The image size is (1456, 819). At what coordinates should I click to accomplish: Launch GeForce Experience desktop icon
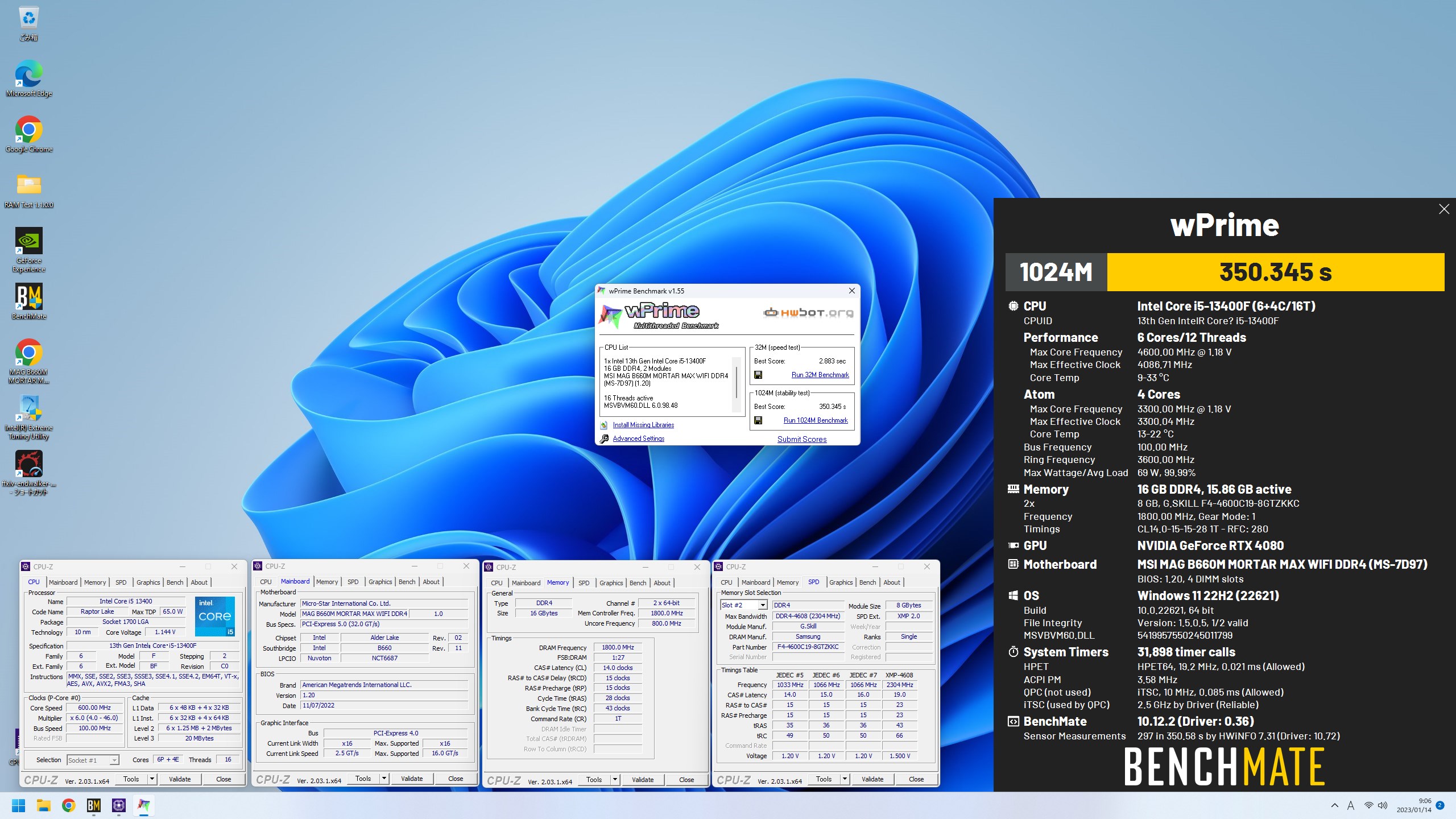(x=28, y=250)
